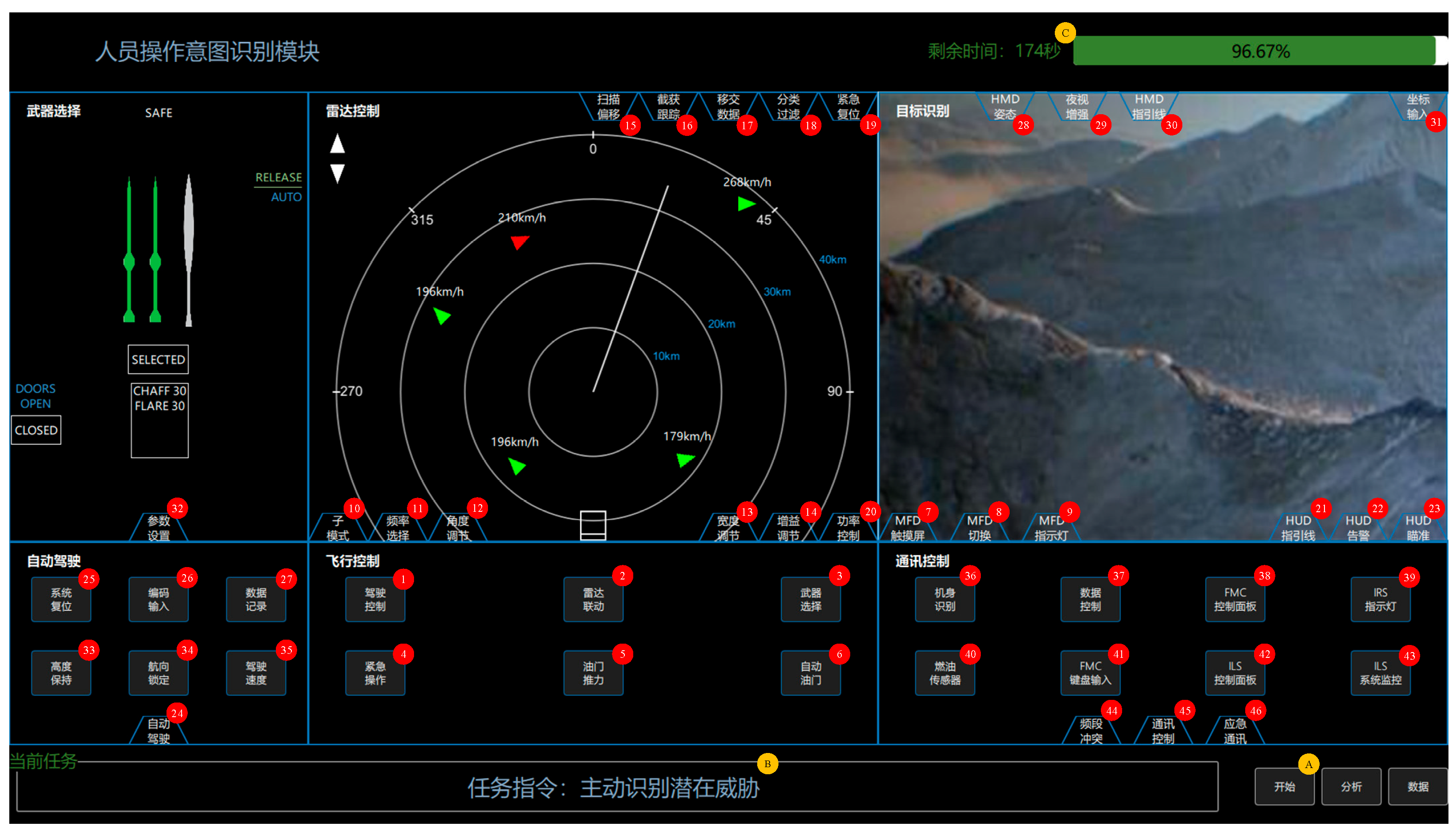Set weapon mode to AUTO
The image size is (1456, 834).
coord(286,197)
